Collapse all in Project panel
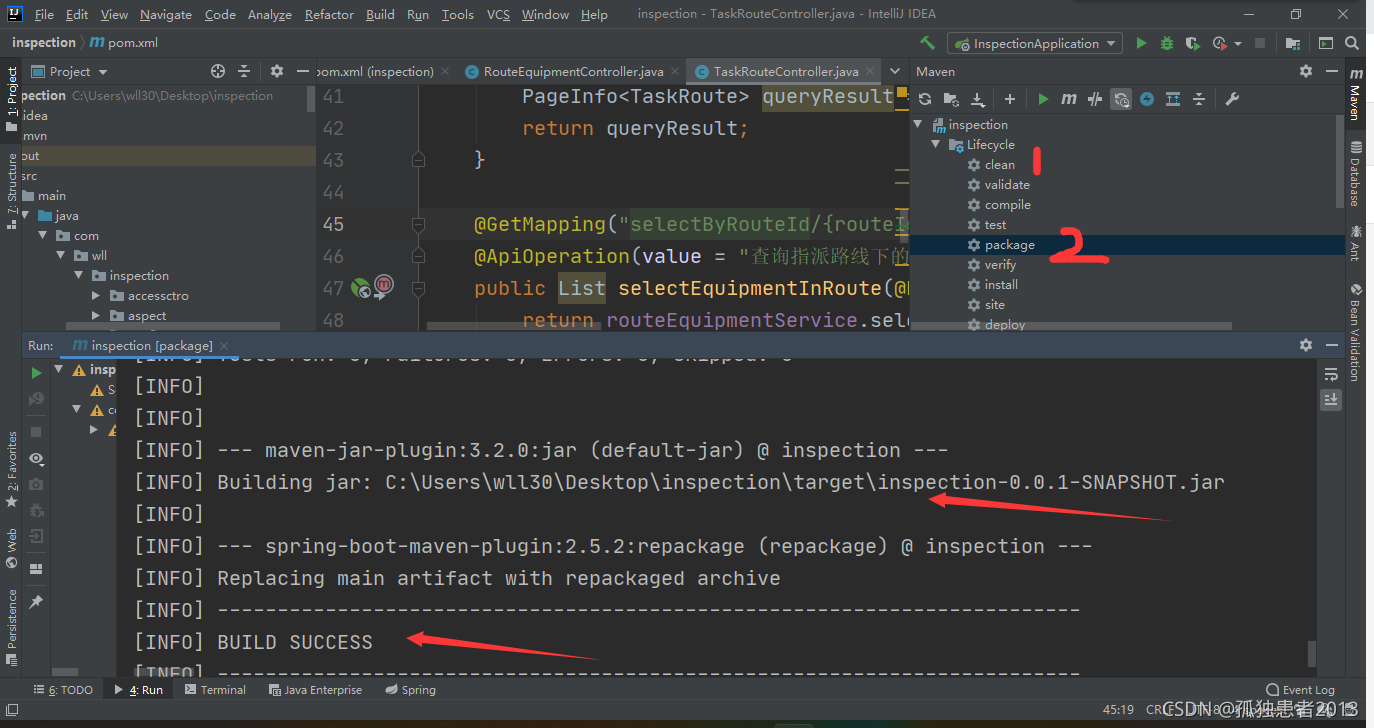1374x728 pixels. [244, 71]
